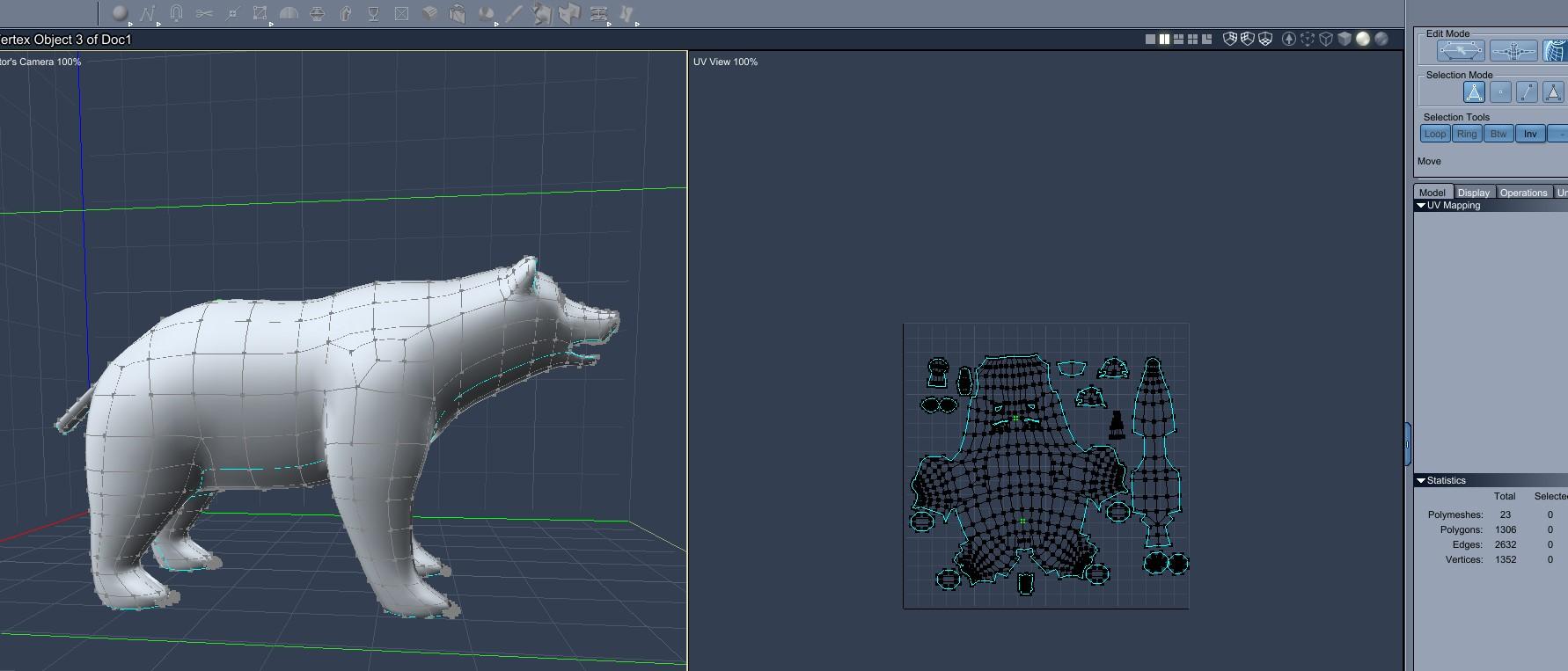Switch to two-column view layout
This screenshot has height=671, width=1568.
(1164, 39)
